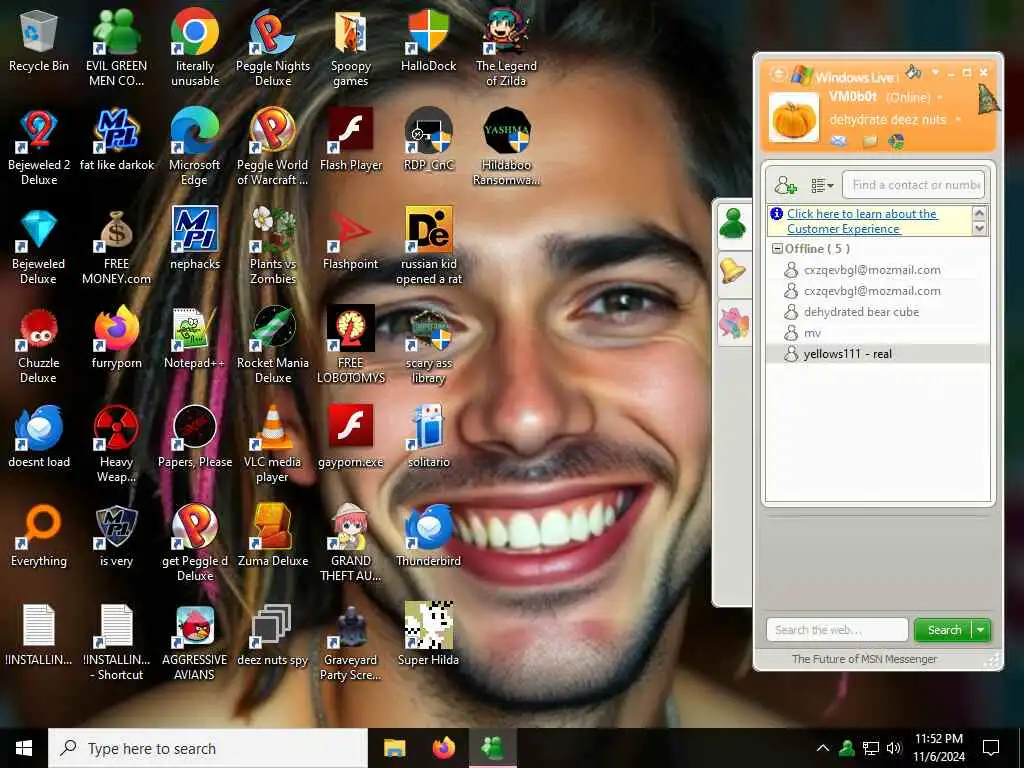
Task: Focus the Find a contact search field
Action: click(x=913, y=185)
